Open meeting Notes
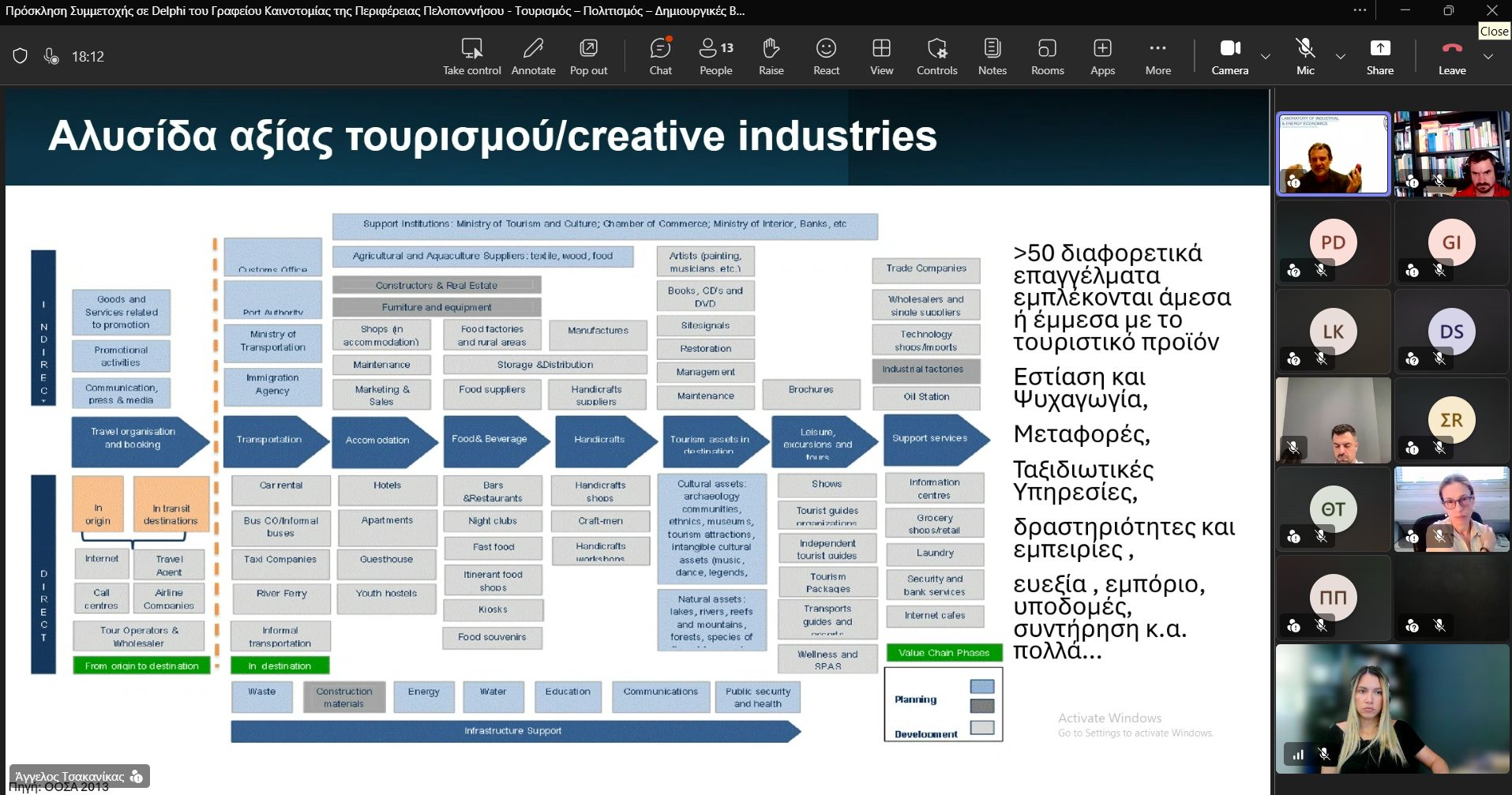The width and height of the screenshot is (1512, 795). 992,56
